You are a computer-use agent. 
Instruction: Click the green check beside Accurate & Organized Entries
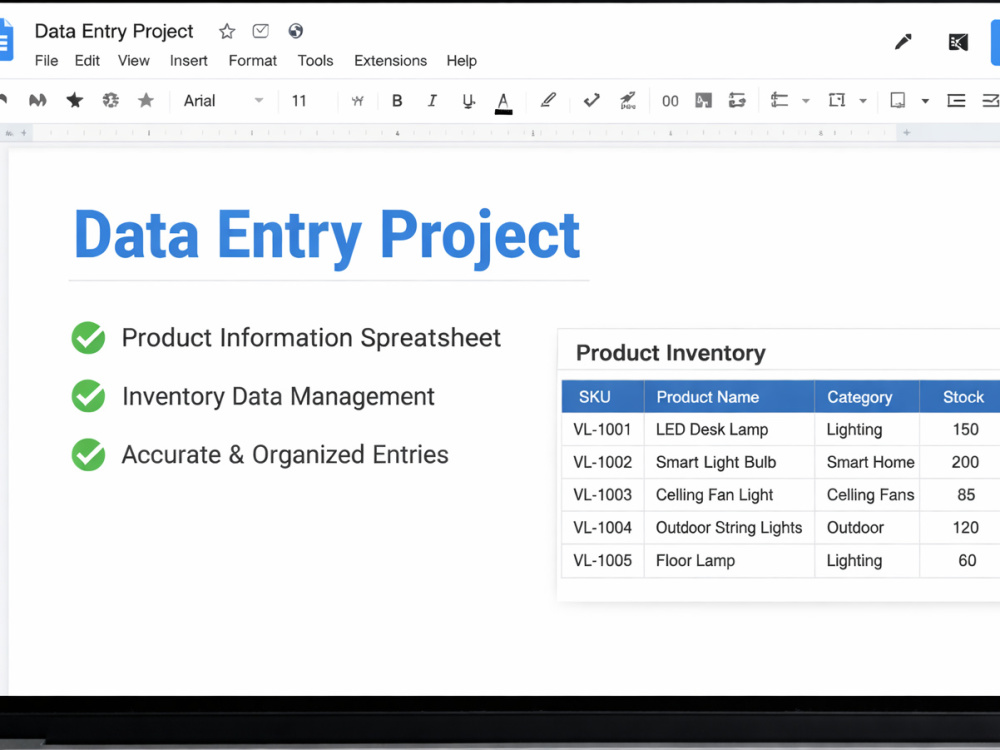(88, 454)
